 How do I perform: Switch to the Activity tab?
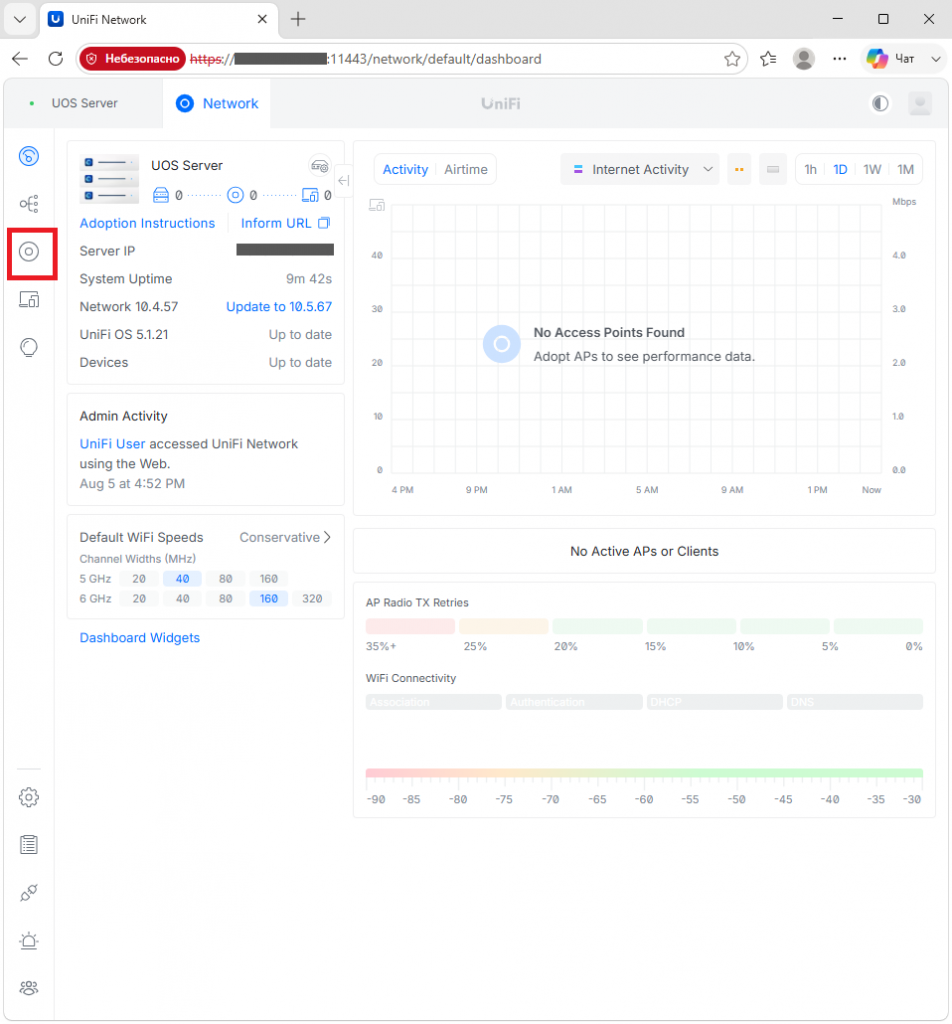point(405,169)
